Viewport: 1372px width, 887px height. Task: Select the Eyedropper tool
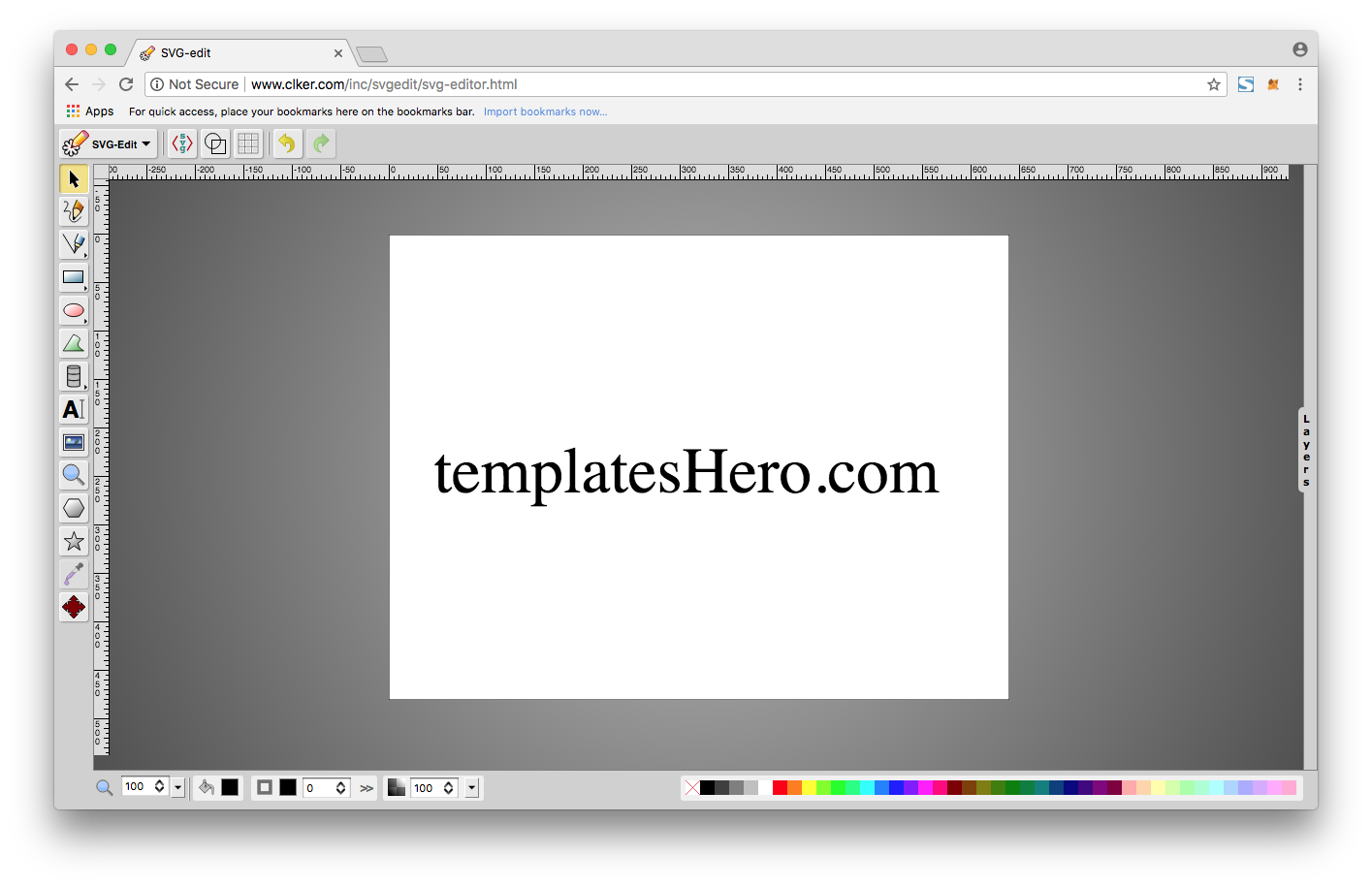(x=74, y=574)
